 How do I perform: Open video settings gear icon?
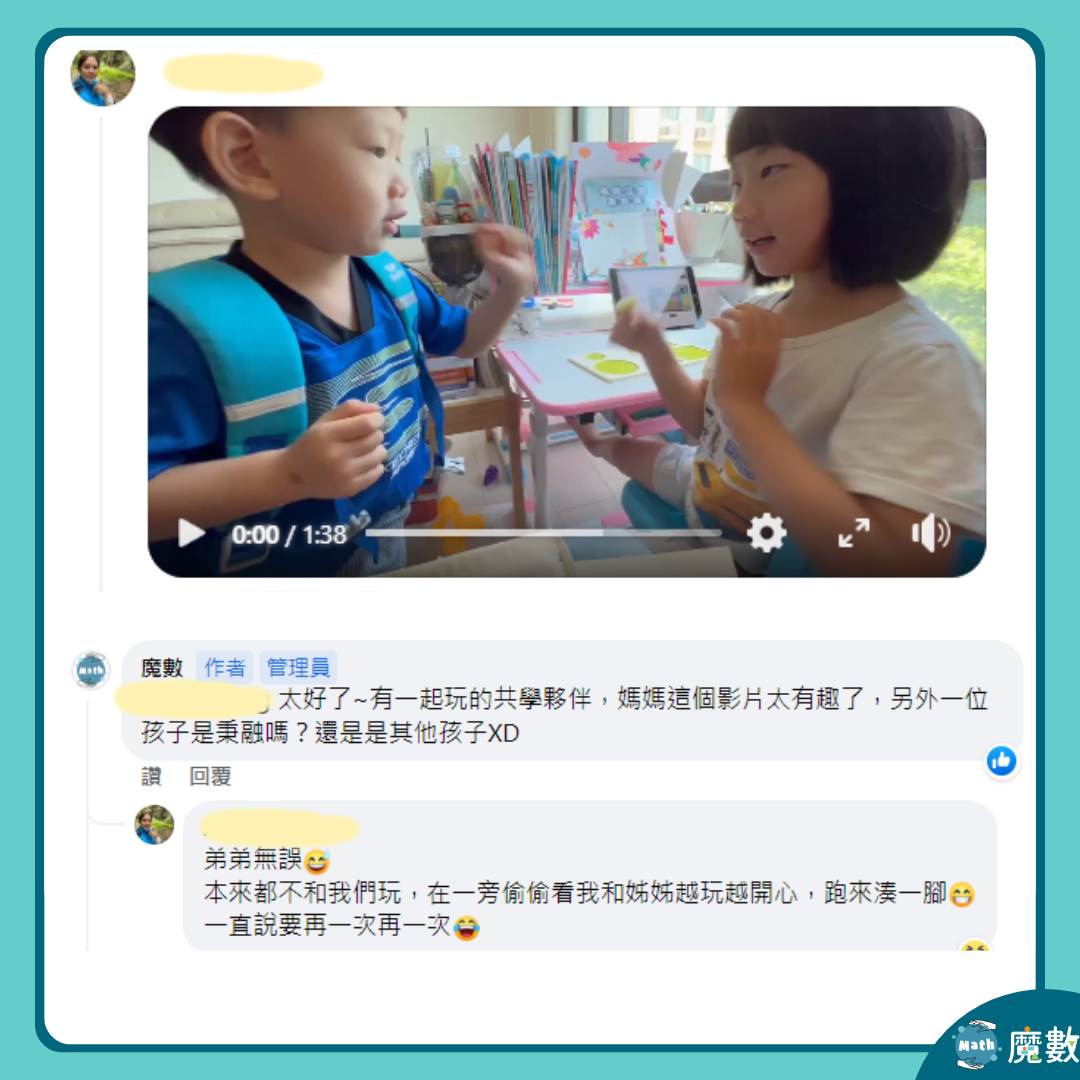tap(767, 532)
